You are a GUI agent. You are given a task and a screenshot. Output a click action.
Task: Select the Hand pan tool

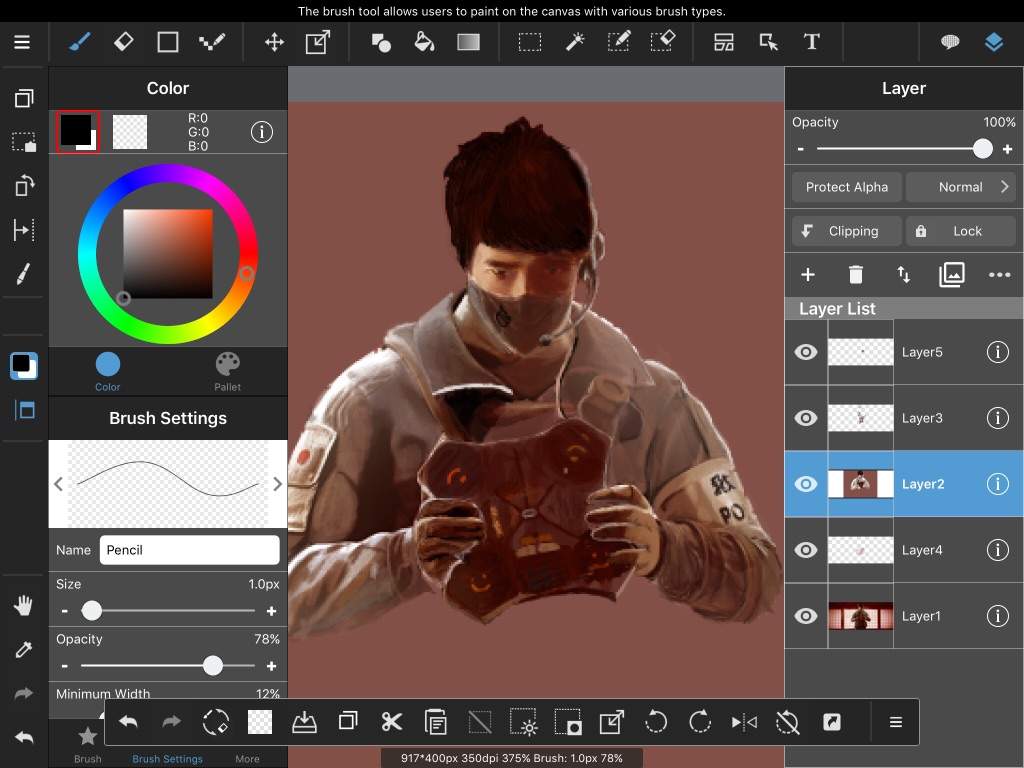(x=24, y=605)
